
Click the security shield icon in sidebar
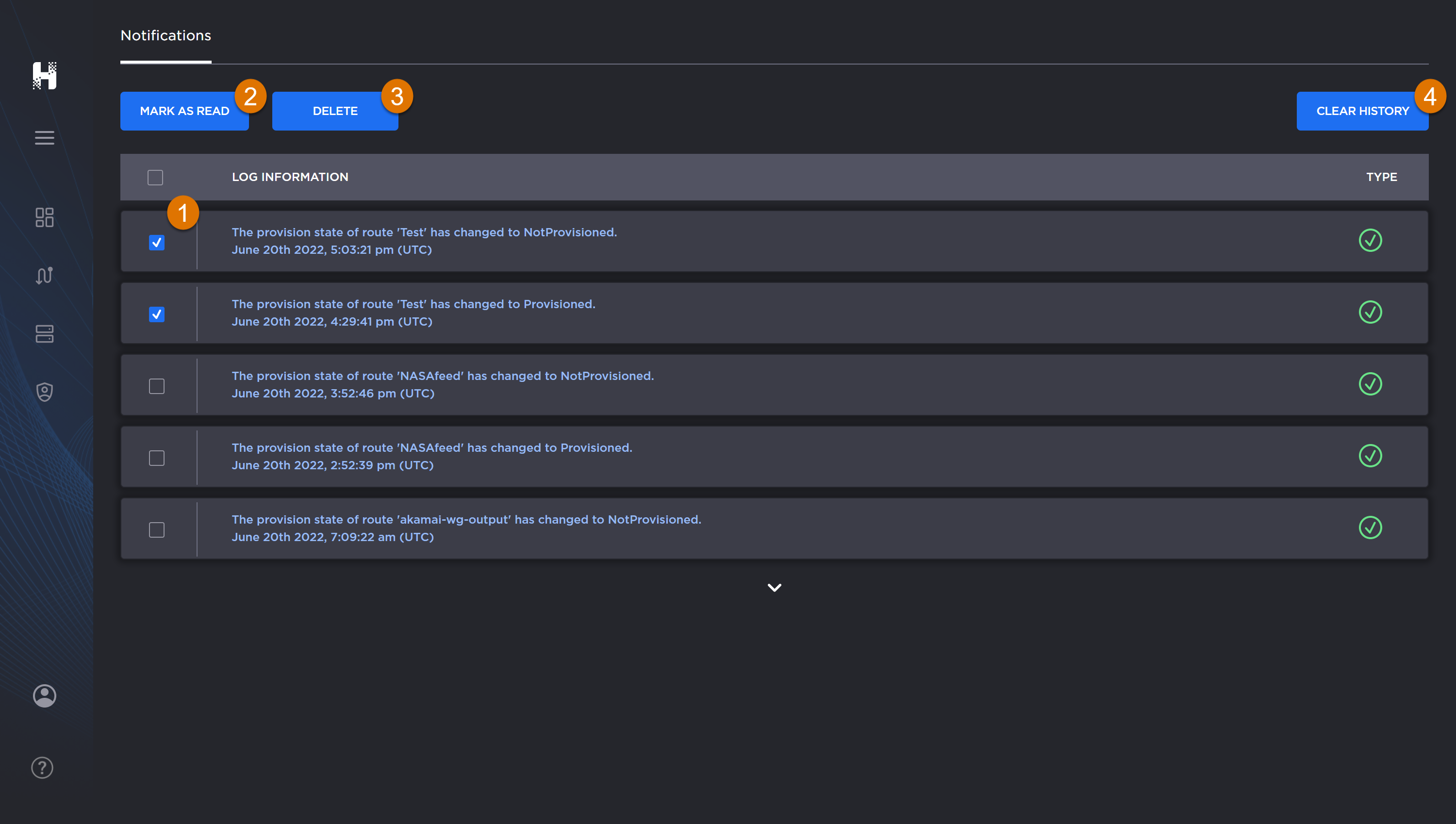click(x=44, y=392)
